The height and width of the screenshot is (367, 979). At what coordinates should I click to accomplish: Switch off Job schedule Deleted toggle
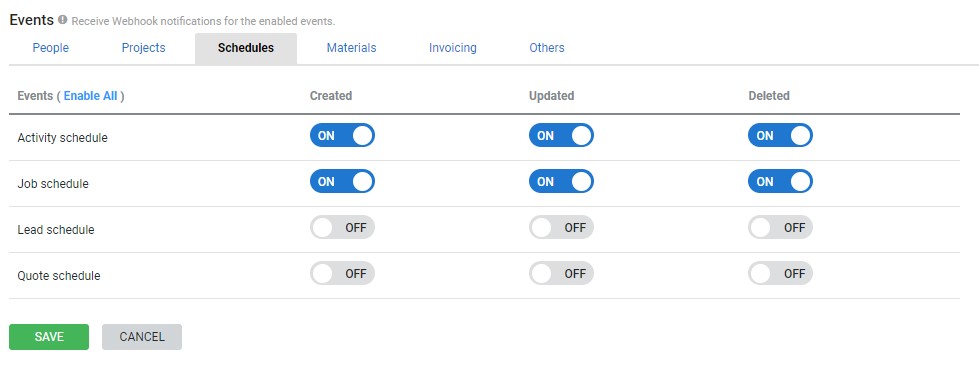(x=780, y=182)
